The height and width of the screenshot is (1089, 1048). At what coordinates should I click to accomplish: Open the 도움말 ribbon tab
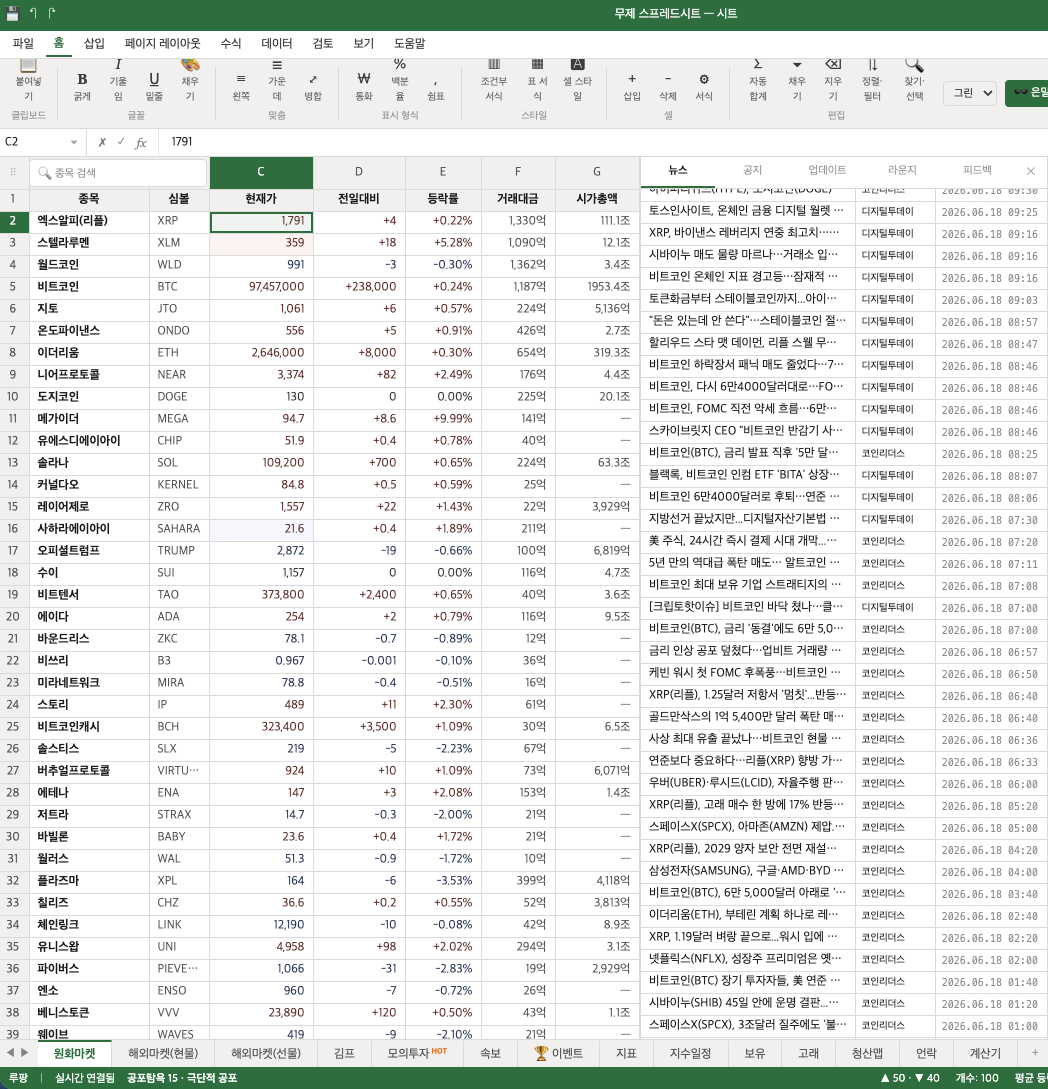[410, 43]
